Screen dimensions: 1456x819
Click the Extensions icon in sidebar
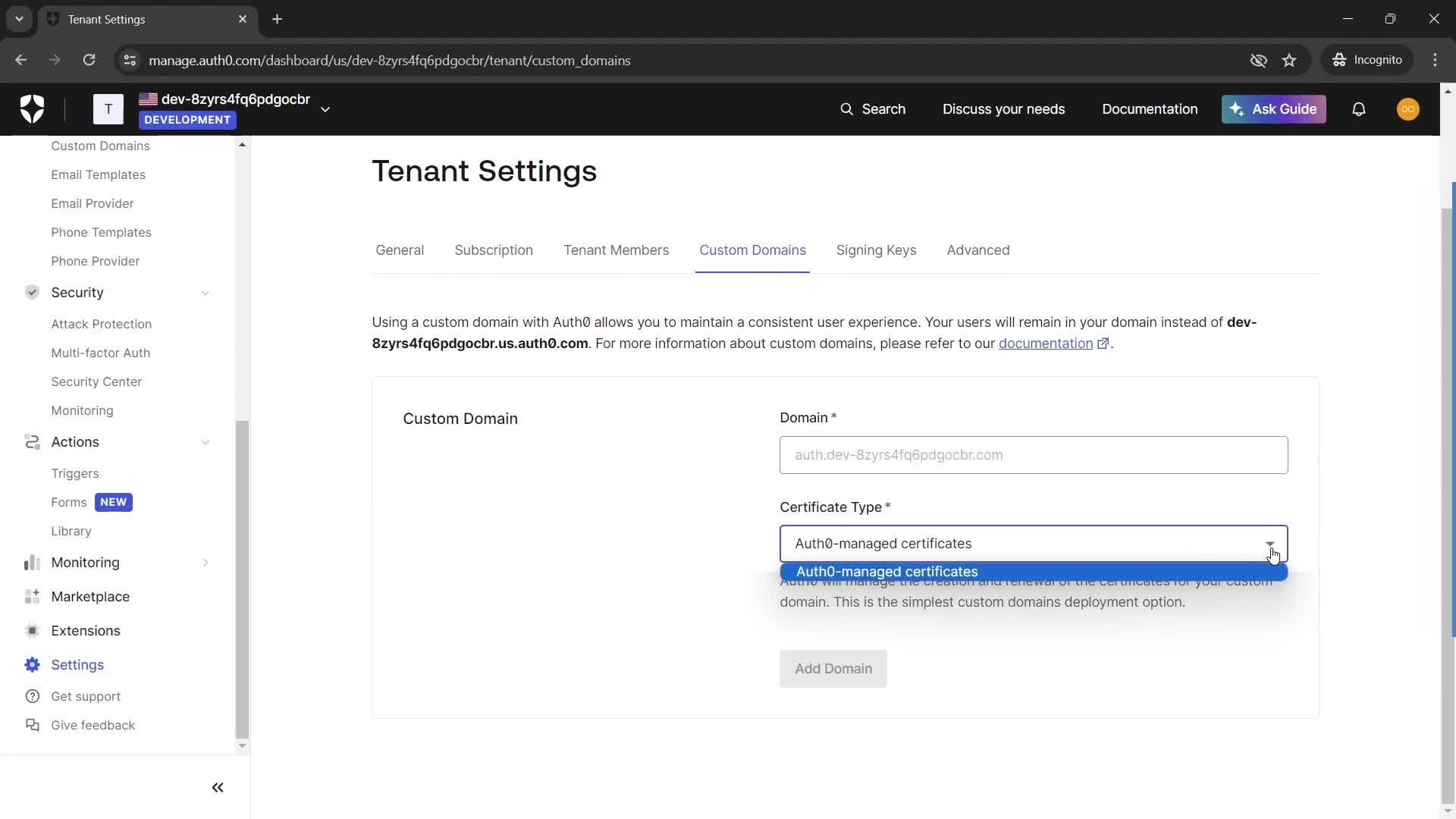click(32, 631)
